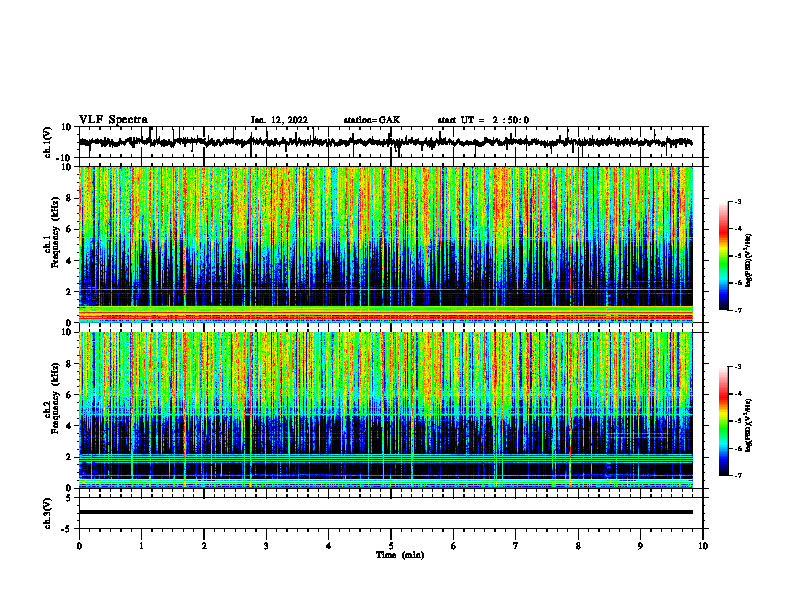Click time axis tick label '4'
The width and height of the screenshot is (792, 612).
(x=329, y=546)
